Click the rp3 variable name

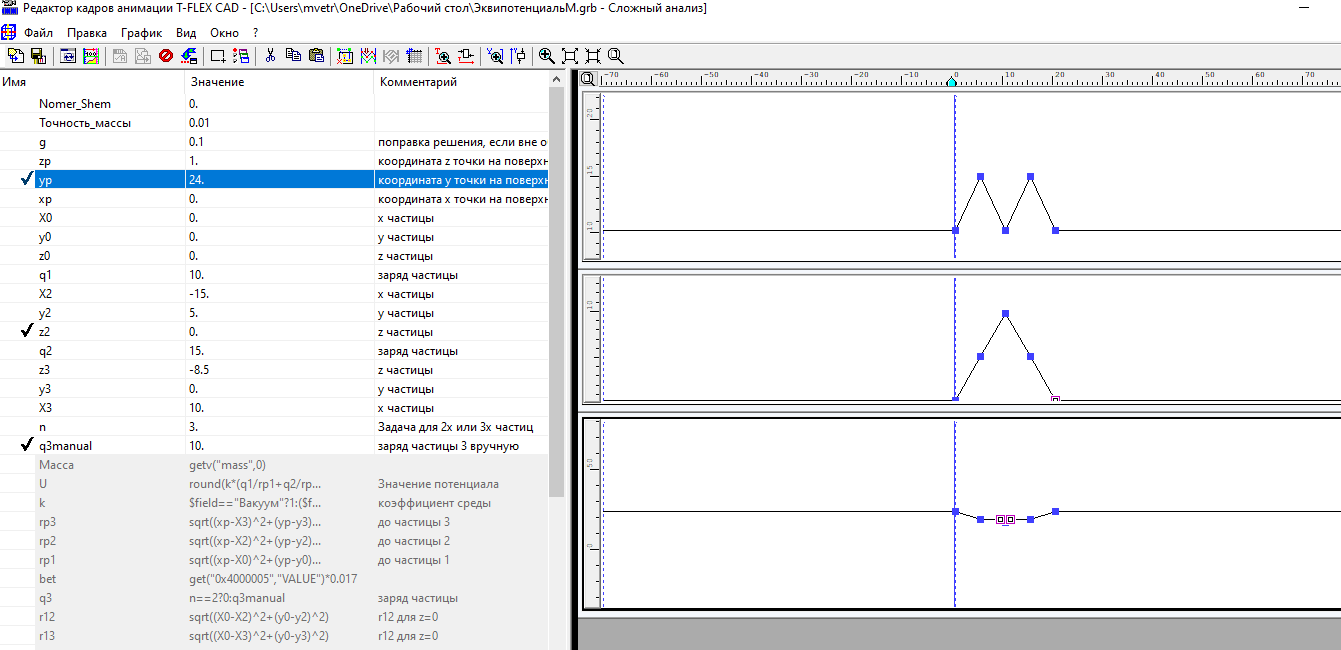[x=47, y=522]
